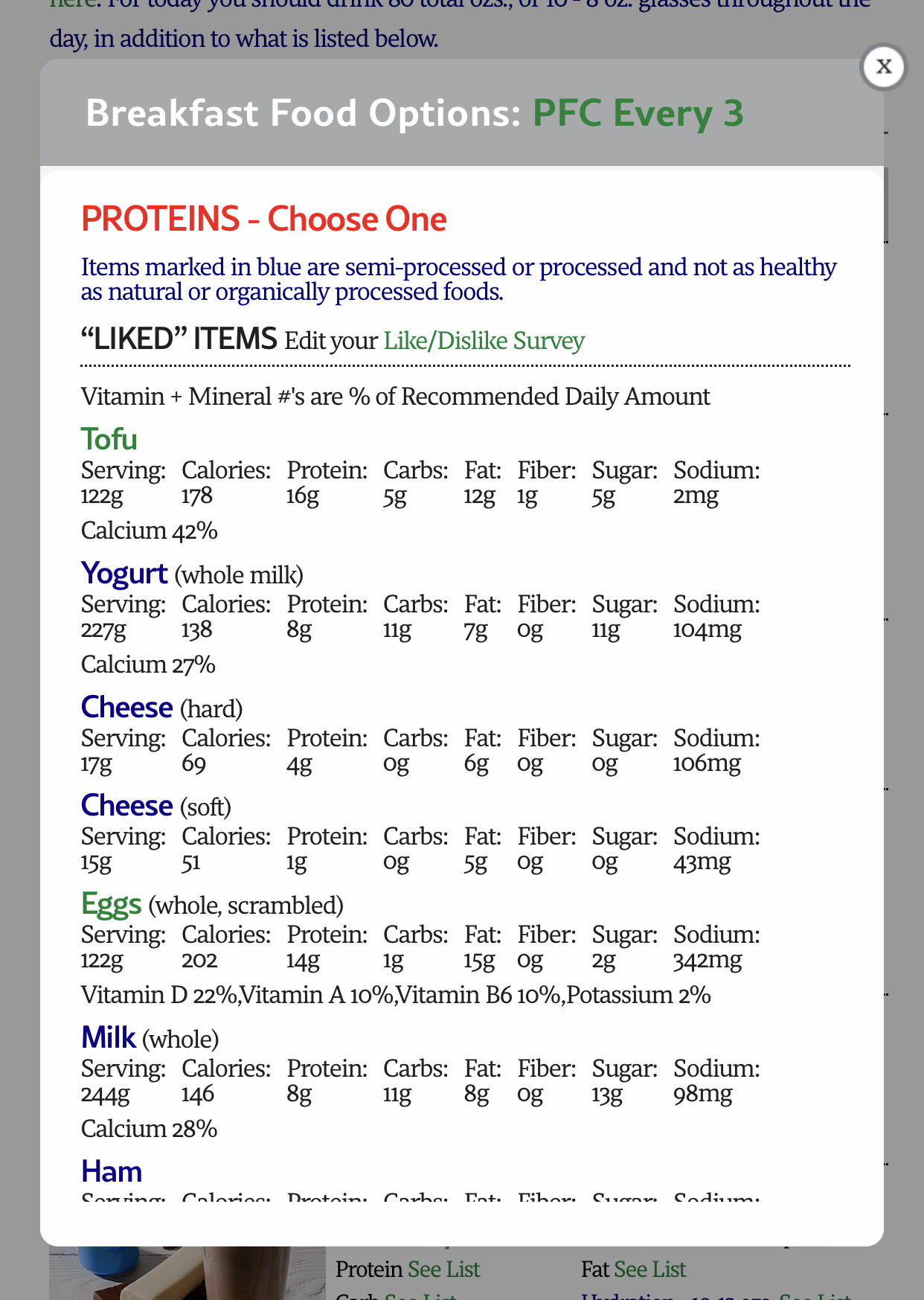
Task: Click the "LIKED" ITEMS heading text
Action: coord(179,339)
